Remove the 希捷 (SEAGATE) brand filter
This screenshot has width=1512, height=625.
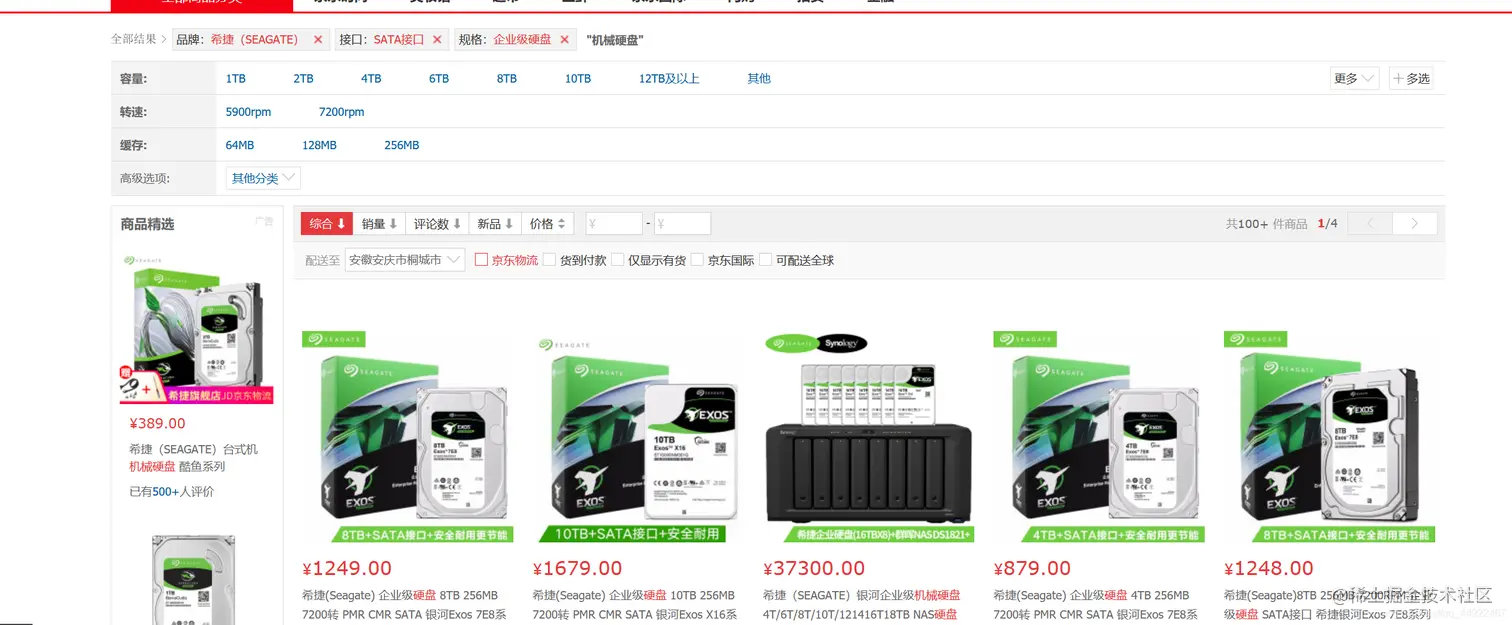(318, 40)
